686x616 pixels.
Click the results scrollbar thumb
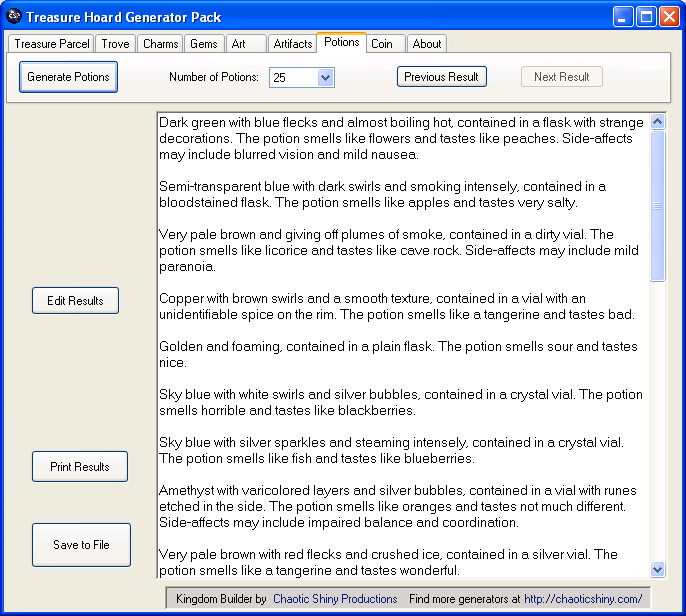click(x=658, y=206)
